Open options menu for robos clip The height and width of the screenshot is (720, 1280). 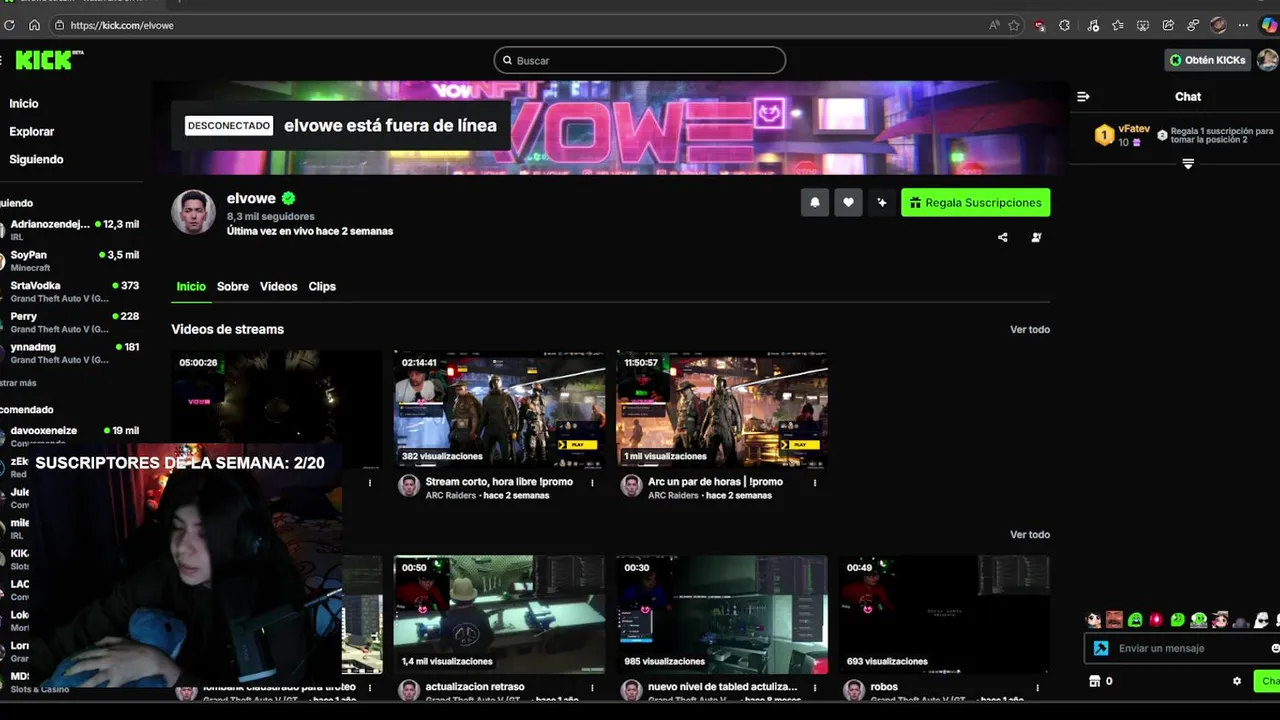[1037, 688]
